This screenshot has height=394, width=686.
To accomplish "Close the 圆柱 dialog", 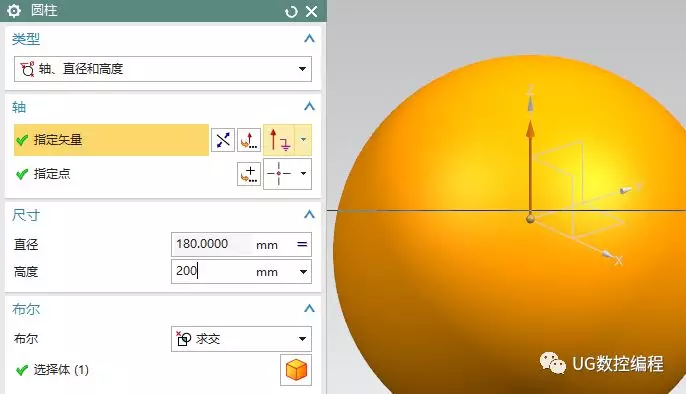I will coord(312,11).
